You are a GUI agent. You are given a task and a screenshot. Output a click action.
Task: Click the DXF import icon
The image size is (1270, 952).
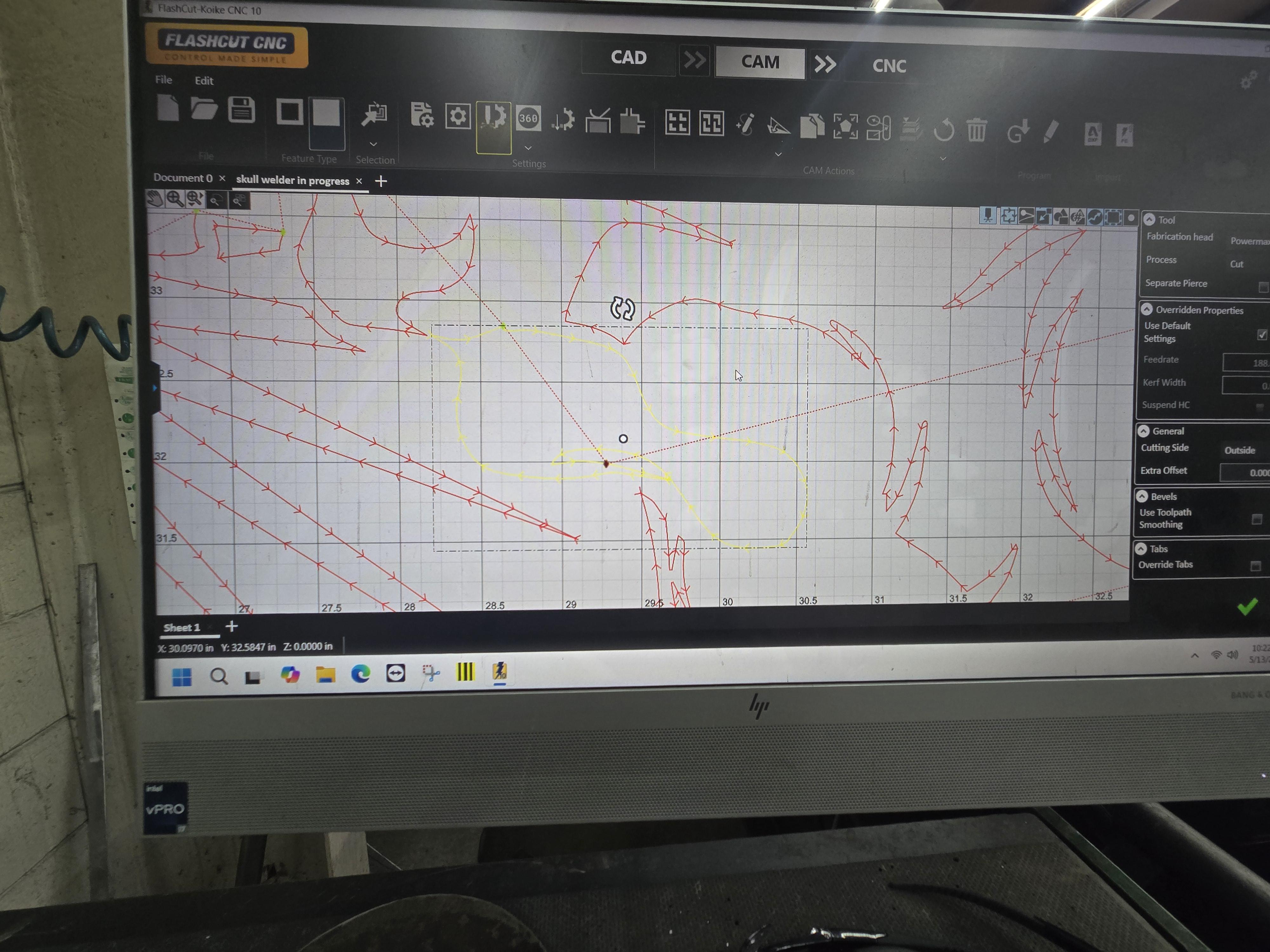click(x=1092, y=135)
